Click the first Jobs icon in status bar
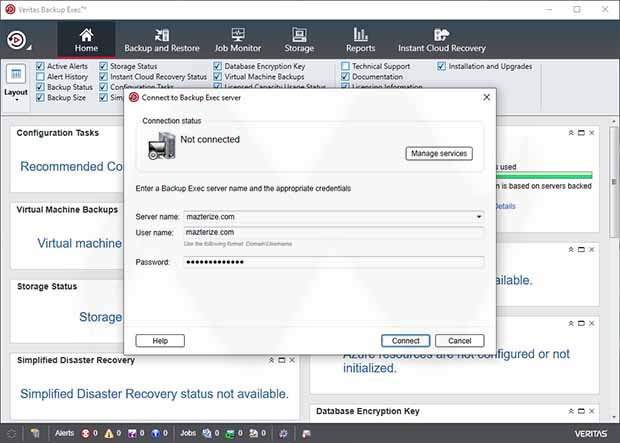Screen dimensions: 620x443 [207, 434]
